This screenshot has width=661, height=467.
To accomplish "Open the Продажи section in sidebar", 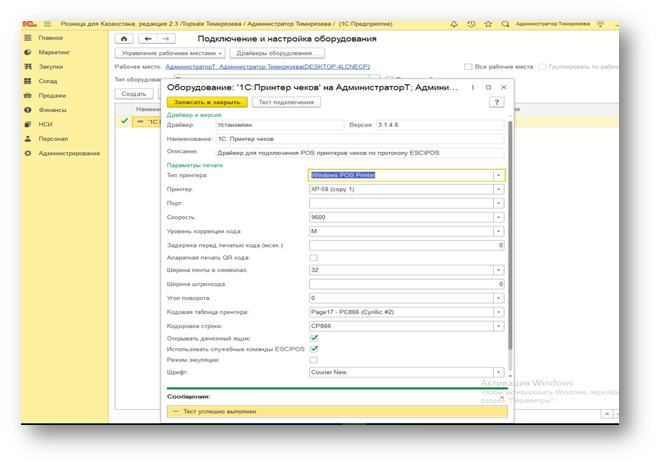I will point(51,96).
